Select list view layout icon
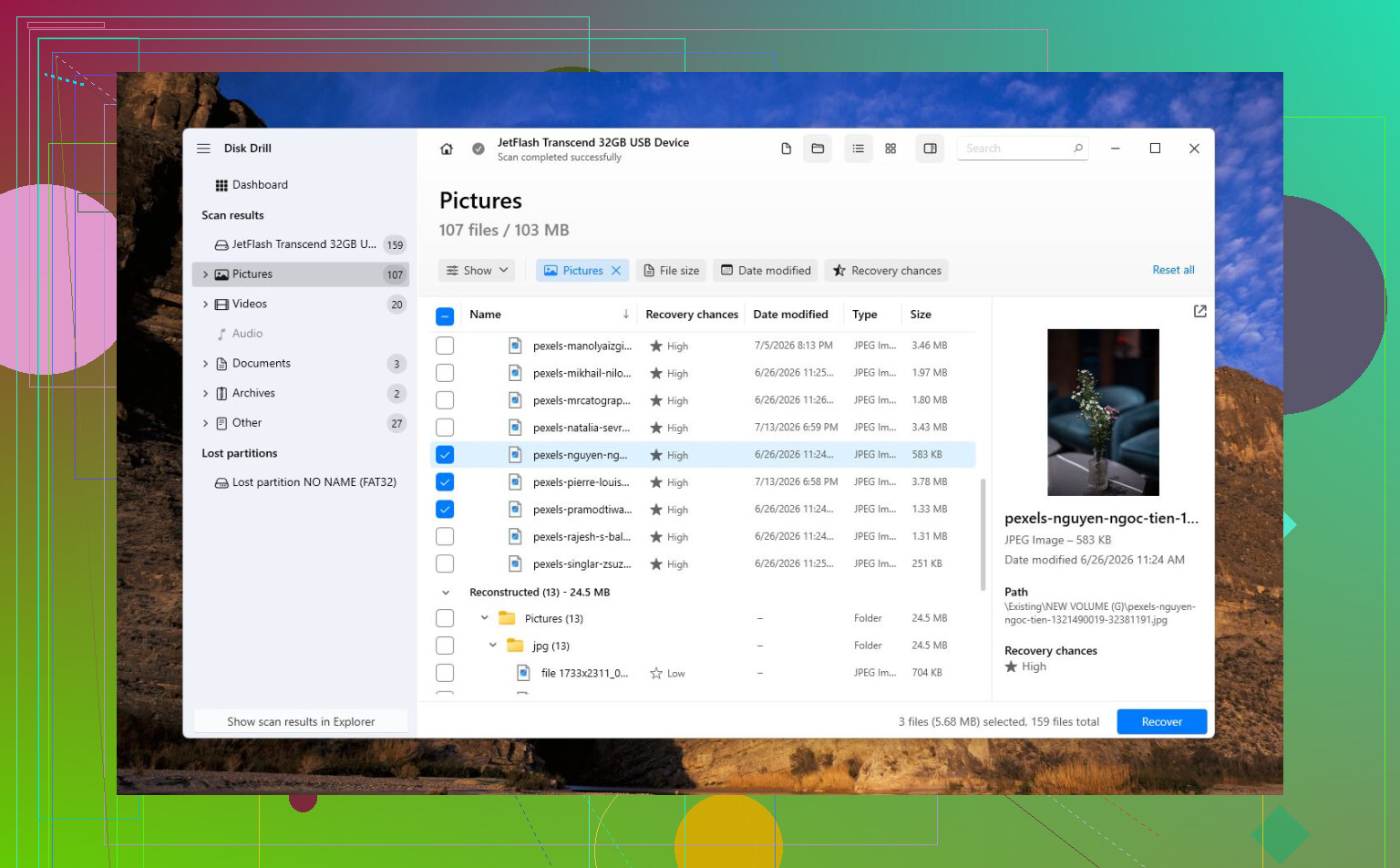 click(859, 149)
